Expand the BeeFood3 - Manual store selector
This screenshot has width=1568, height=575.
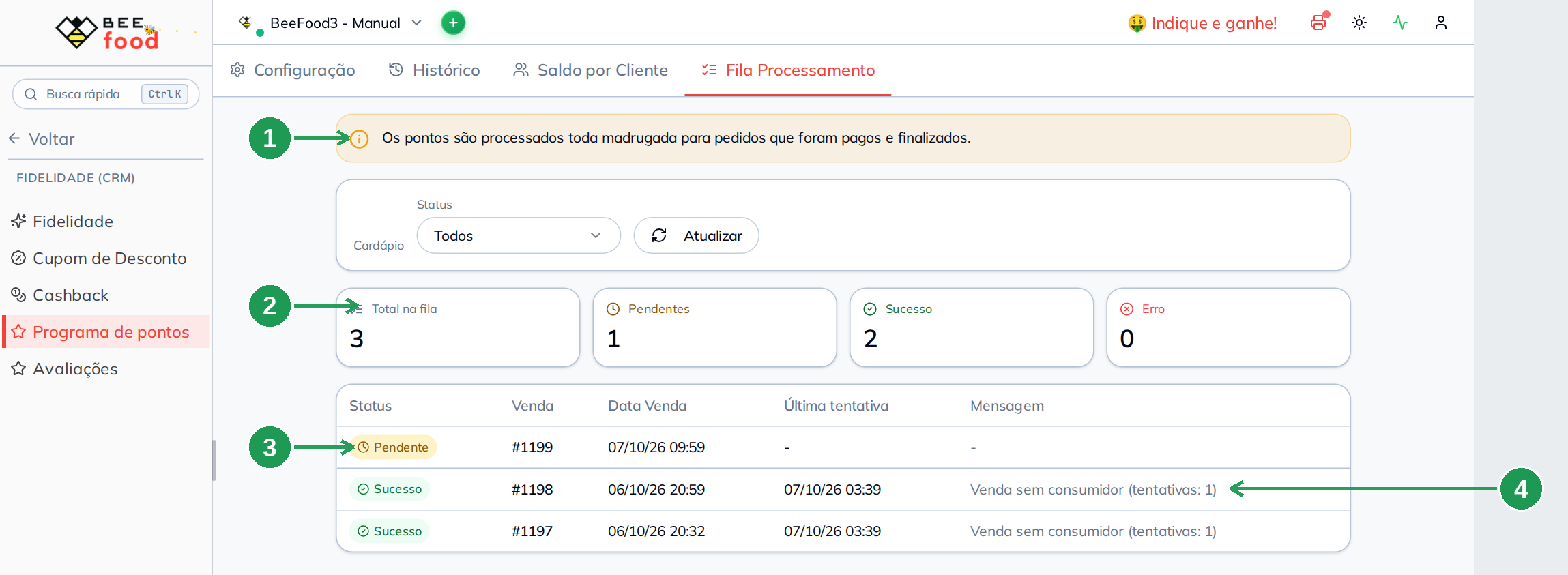(x=331, y=23)
